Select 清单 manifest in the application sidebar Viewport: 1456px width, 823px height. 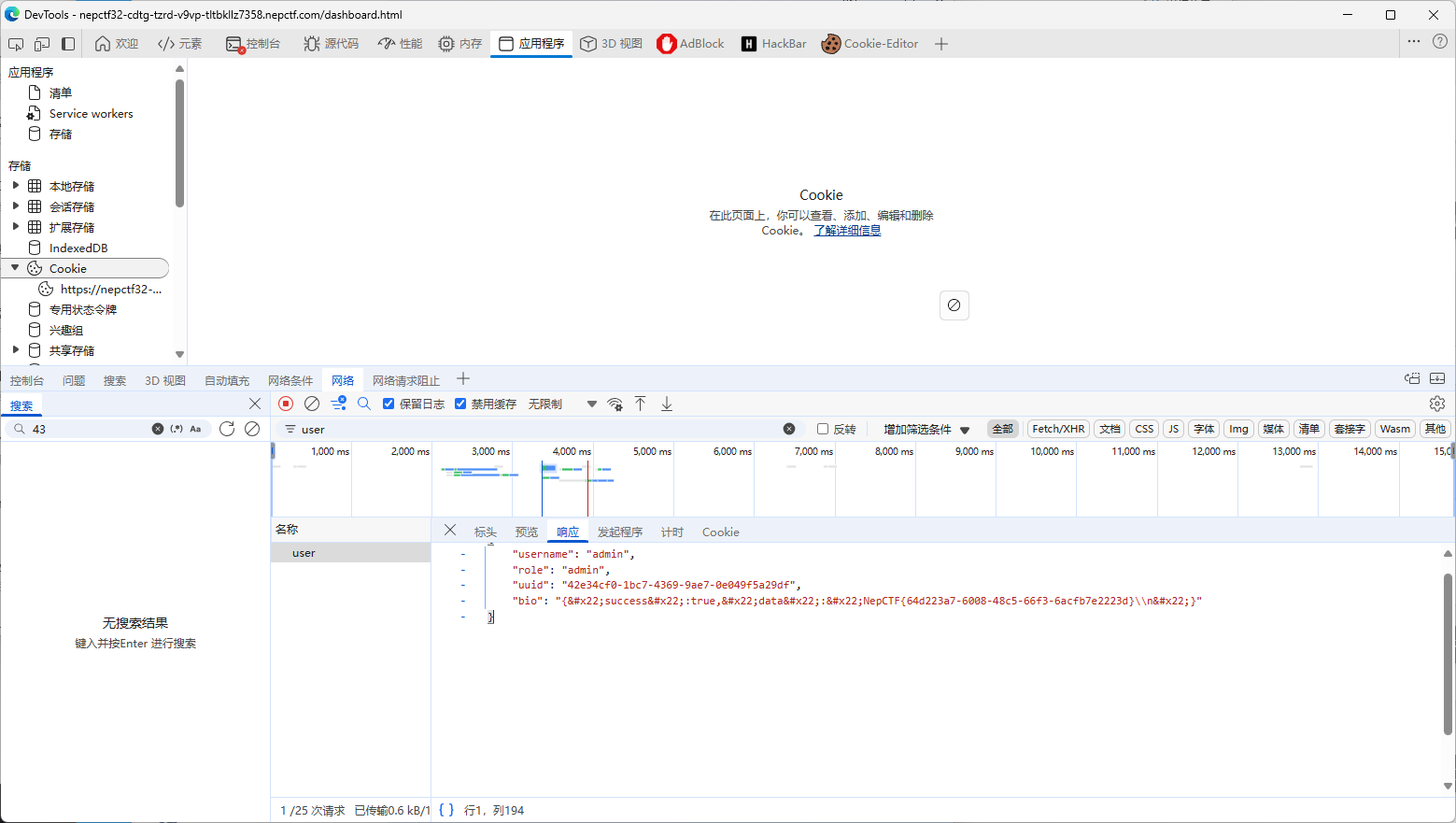61,93
